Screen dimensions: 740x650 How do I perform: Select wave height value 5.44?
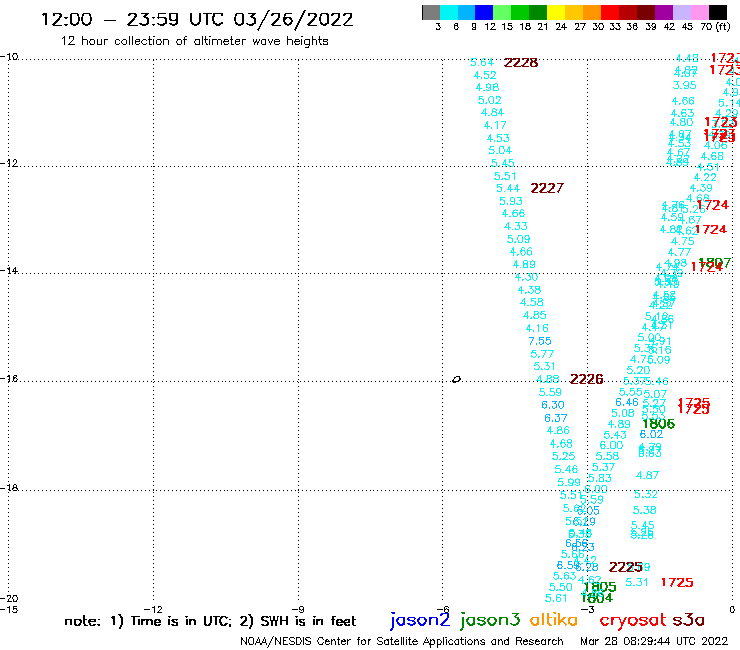[508, 188]
